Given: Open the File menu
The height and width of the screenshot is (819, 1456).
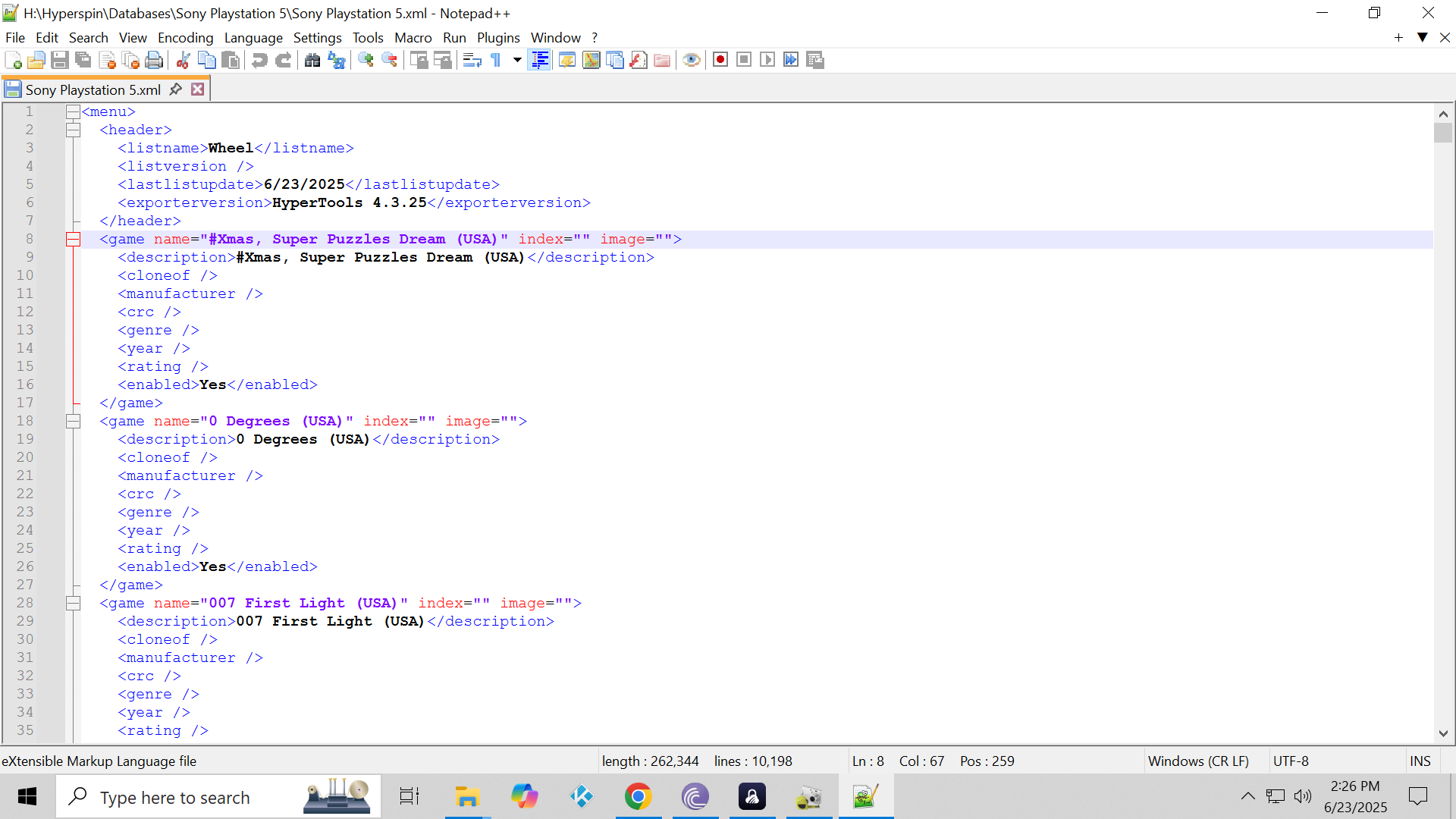Looking at the screenshot, I should 15,38.
